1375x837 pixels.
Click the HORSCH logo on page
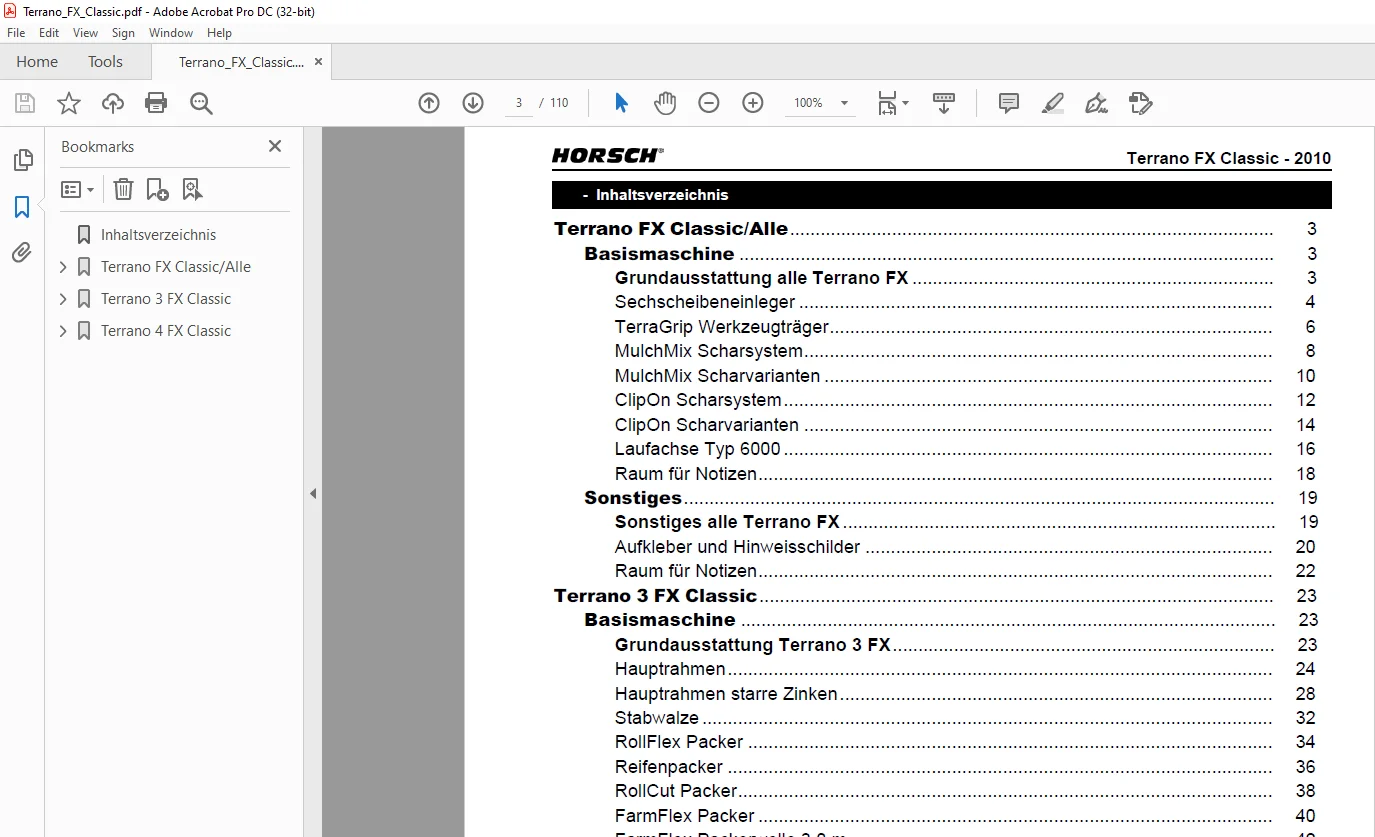click(x=607, y=155)
